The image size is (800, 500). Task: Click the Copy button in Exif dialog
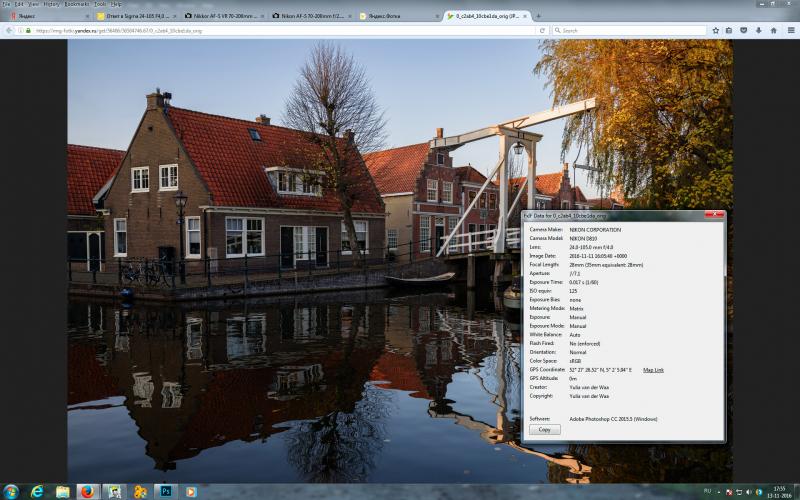click(544, 430)
